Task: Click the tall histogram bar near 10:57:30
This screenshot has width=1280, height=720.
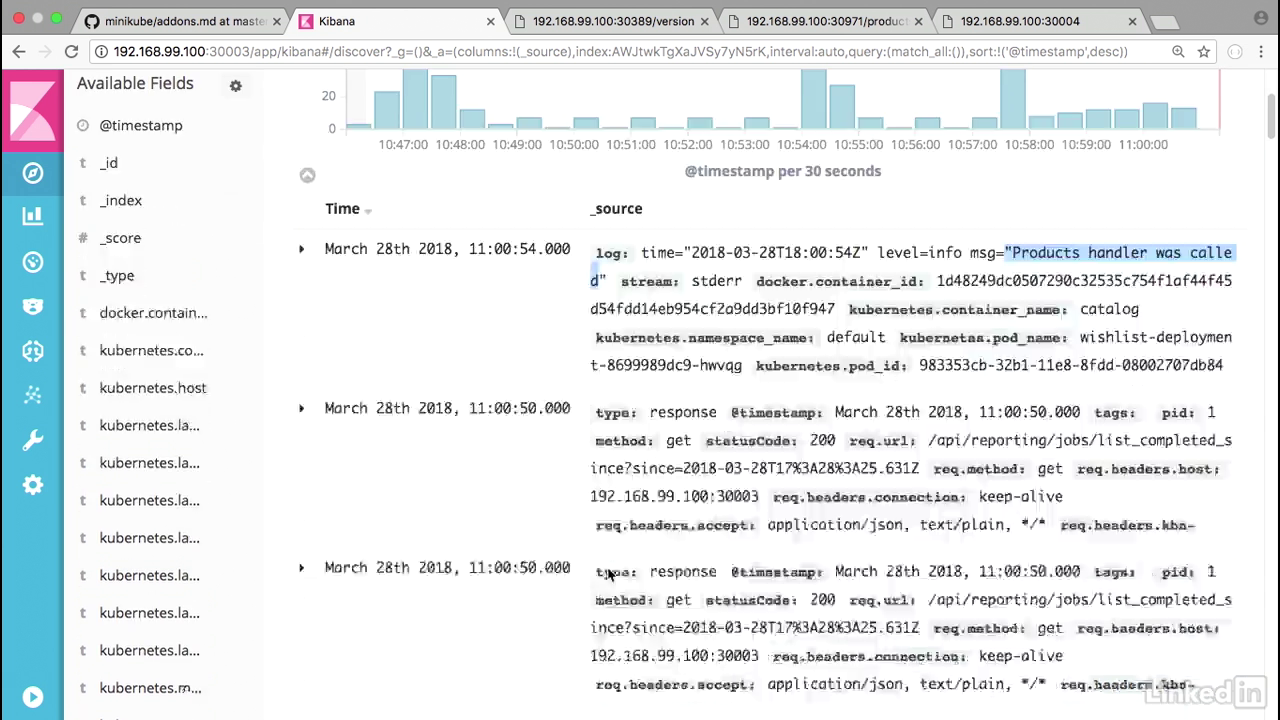Action: (1013, 99)
